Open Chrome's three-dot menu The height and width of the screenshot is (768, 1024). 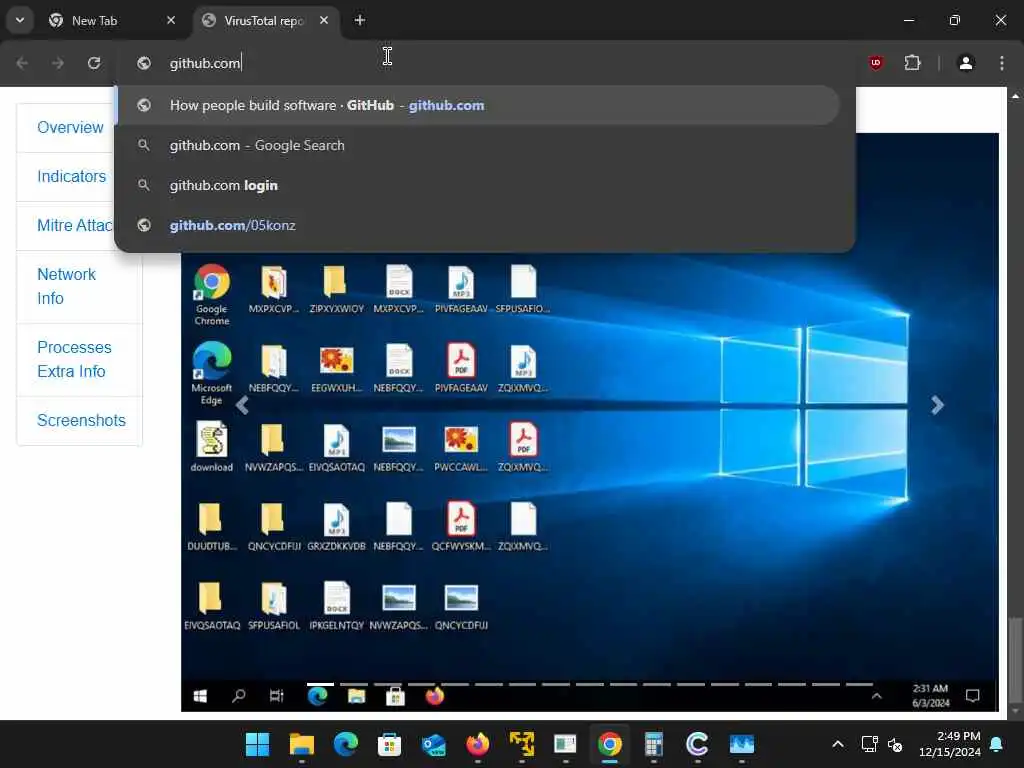pyautogui.click(x=1002, y=63)
